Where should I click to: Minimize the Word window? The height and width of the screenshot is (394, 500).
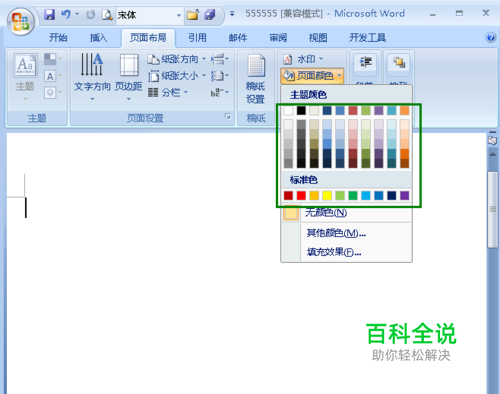tap(433, 14)
